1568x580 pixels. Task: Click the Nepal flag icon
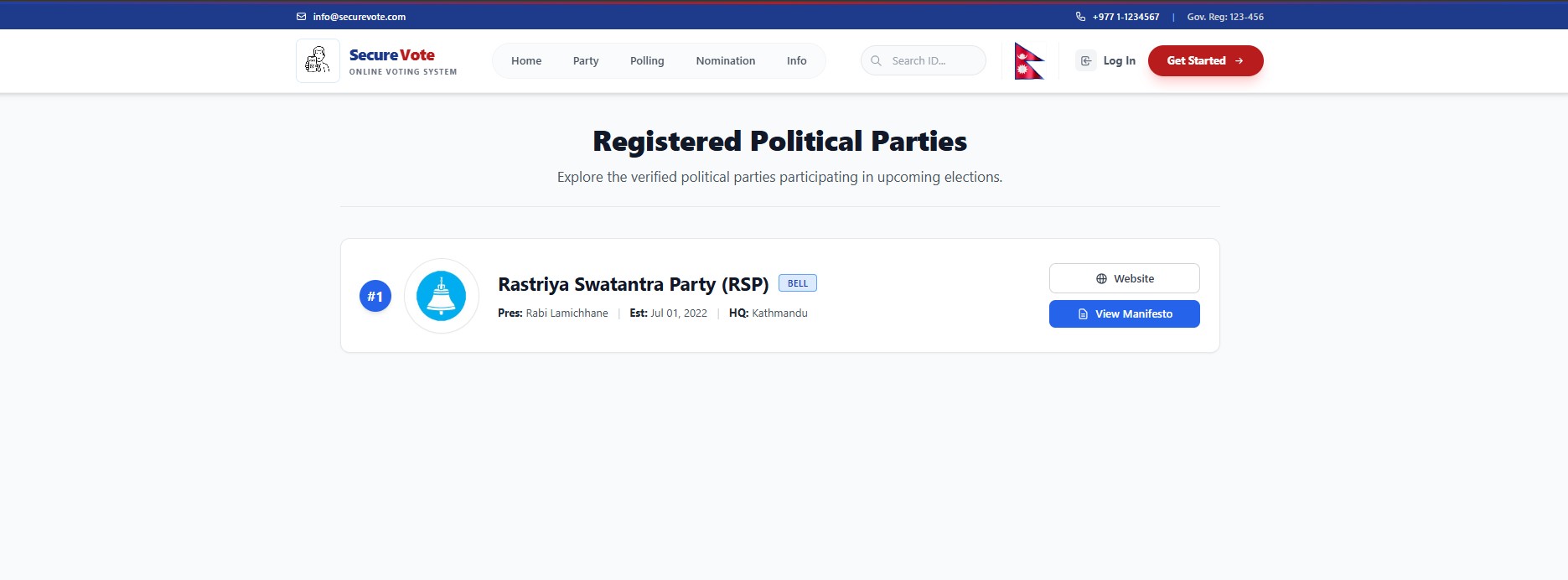(x=1028, y=61)
